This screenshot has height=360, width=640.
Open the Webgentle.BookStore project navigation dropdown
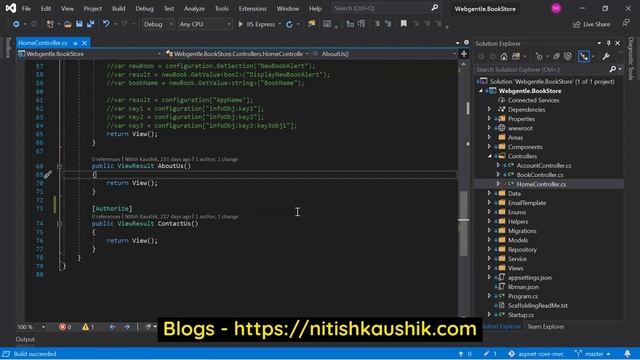click(x=90, y=54)
